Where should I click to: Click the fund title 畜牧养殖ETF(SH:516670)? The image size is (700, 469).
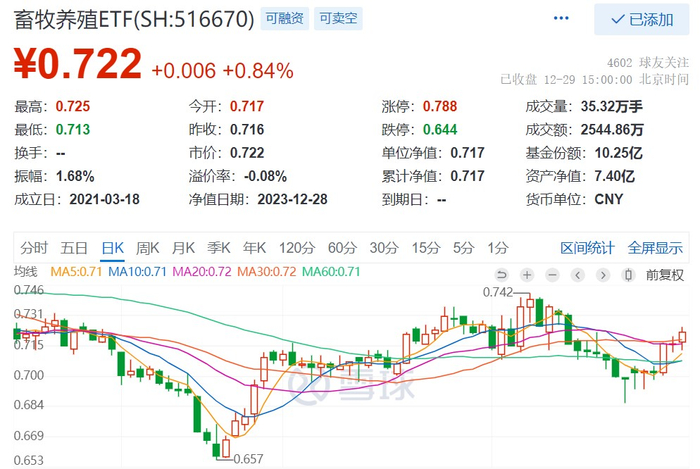(134, 19)
